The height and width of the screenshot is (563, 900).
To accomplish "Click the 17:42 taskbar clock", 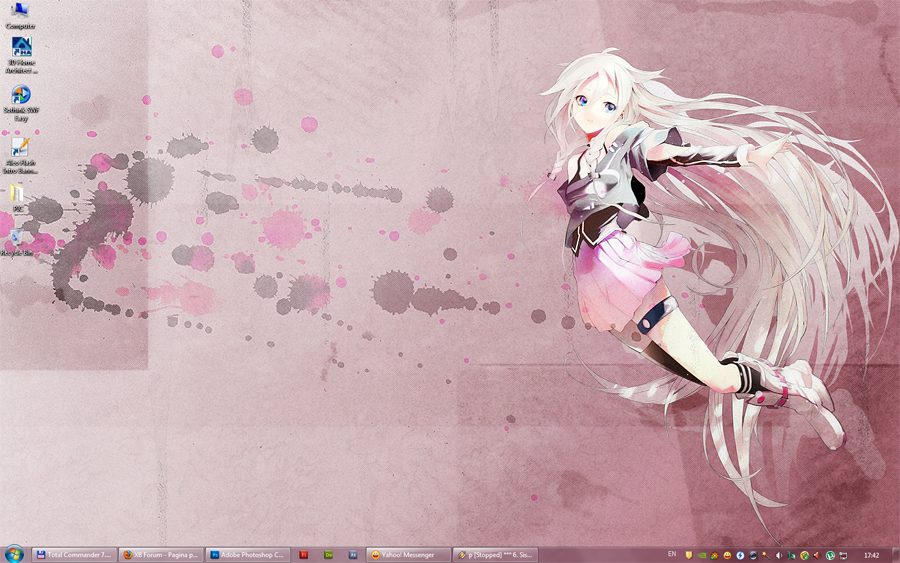I will 871,556.
